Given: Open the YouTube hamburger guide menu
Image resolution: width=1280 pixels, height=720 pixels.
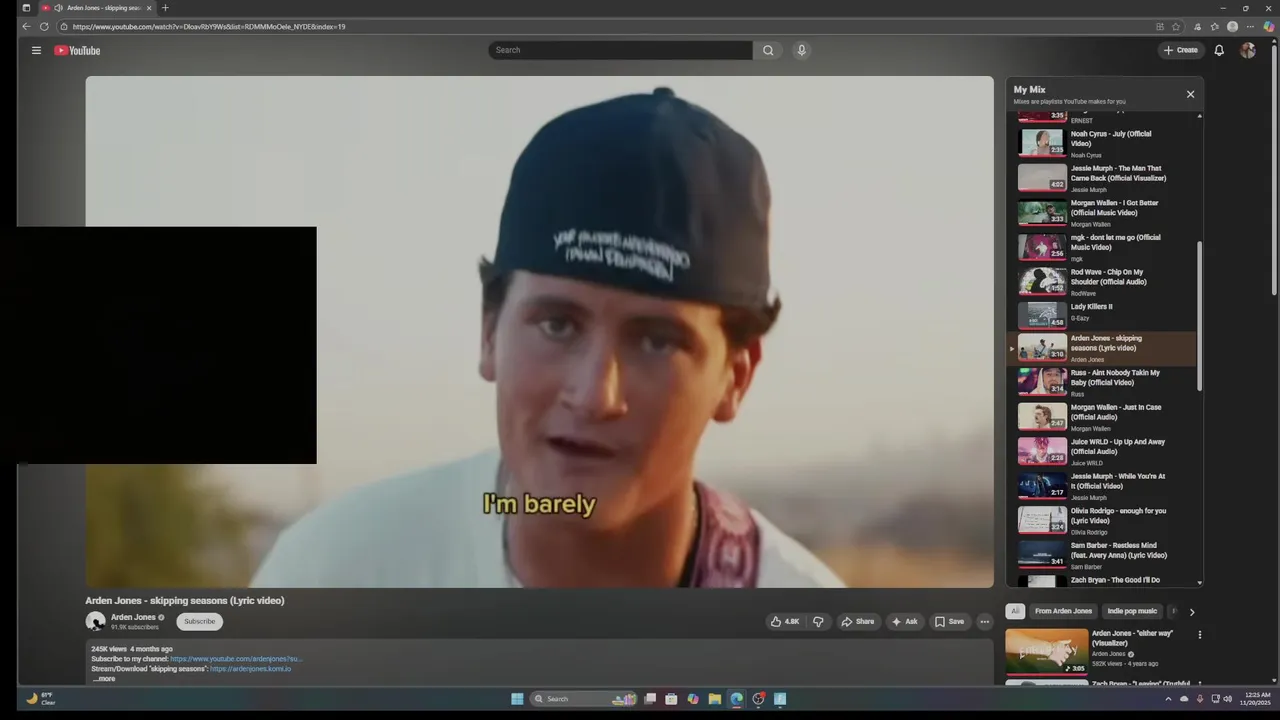Looking at the screenshot, I should [x=36, y=50].
